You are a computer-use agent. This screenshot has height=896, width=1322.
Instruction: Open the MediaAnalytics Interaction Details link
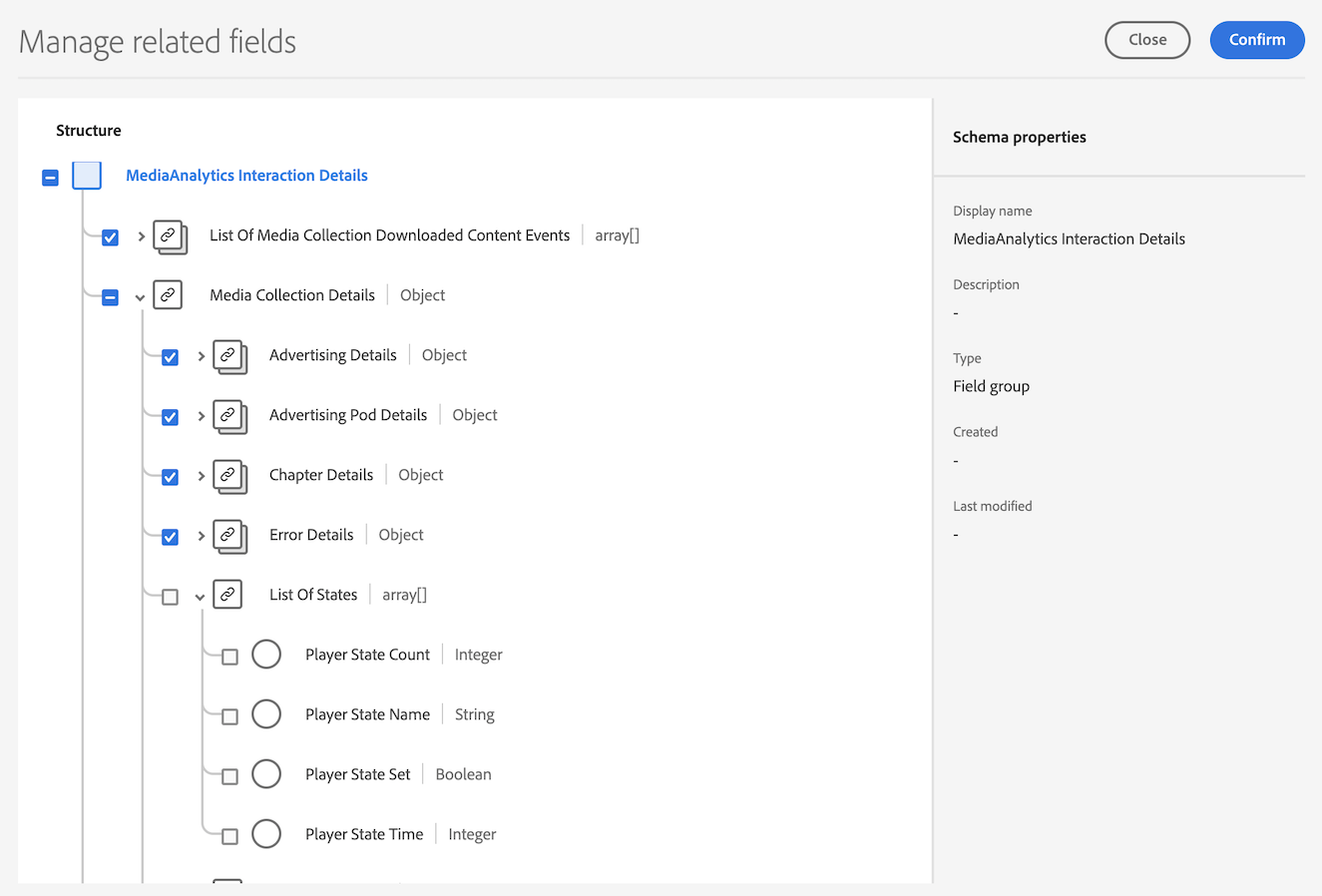point(246,176)
